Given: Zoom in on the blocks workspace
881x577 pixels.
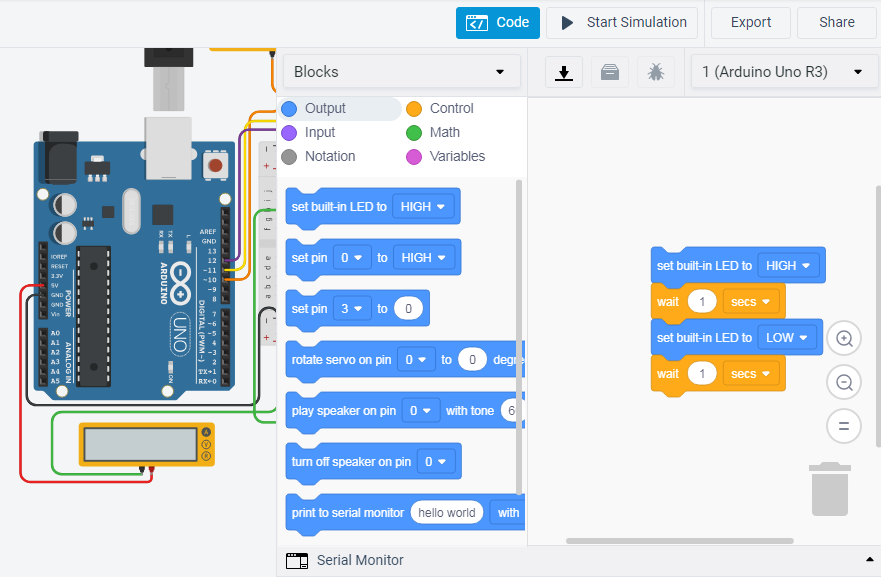Looking at the screenshot, I should point(844,338).
